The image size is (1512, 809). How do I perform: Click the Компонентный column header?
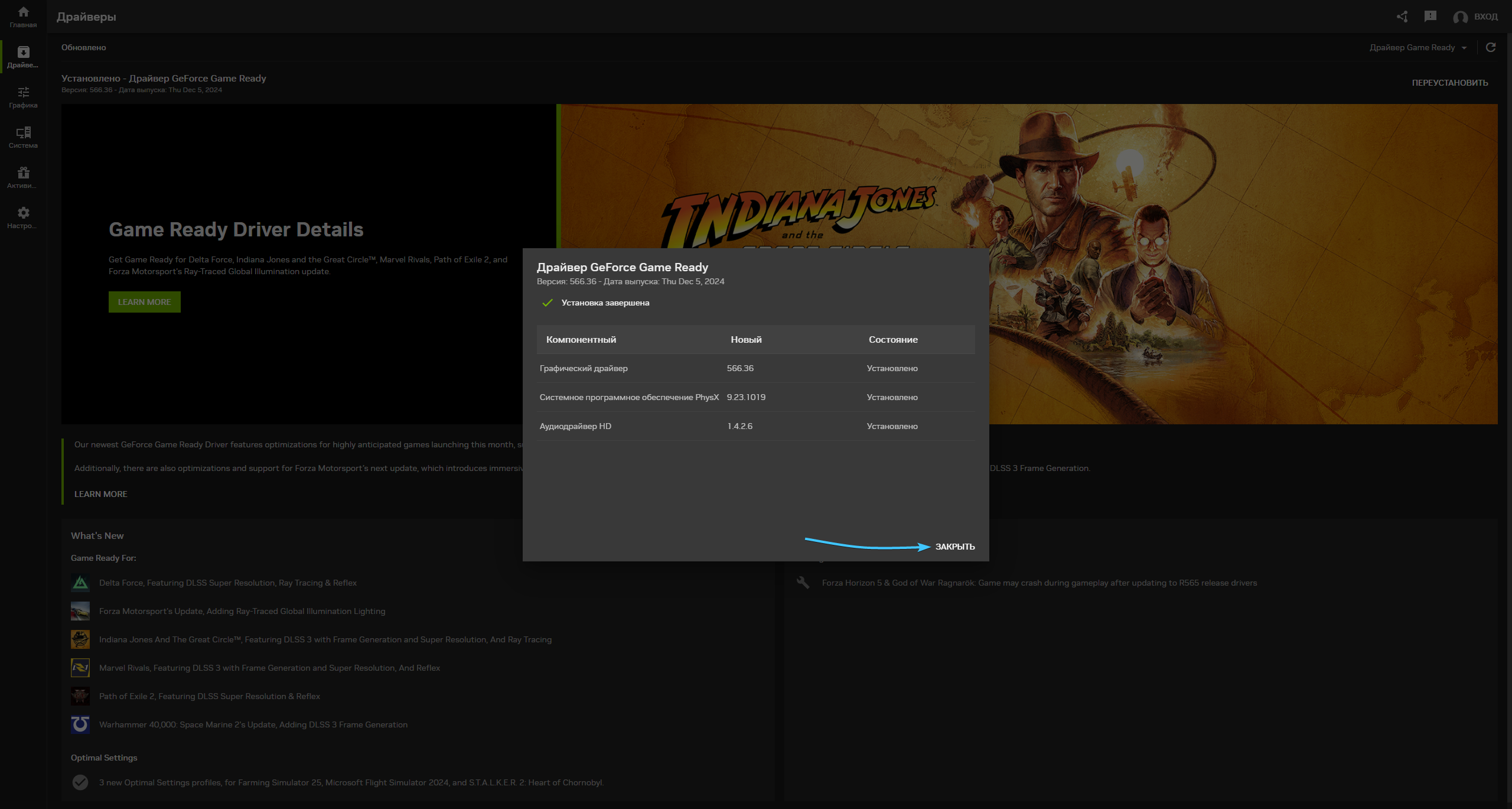pos(581,340)
